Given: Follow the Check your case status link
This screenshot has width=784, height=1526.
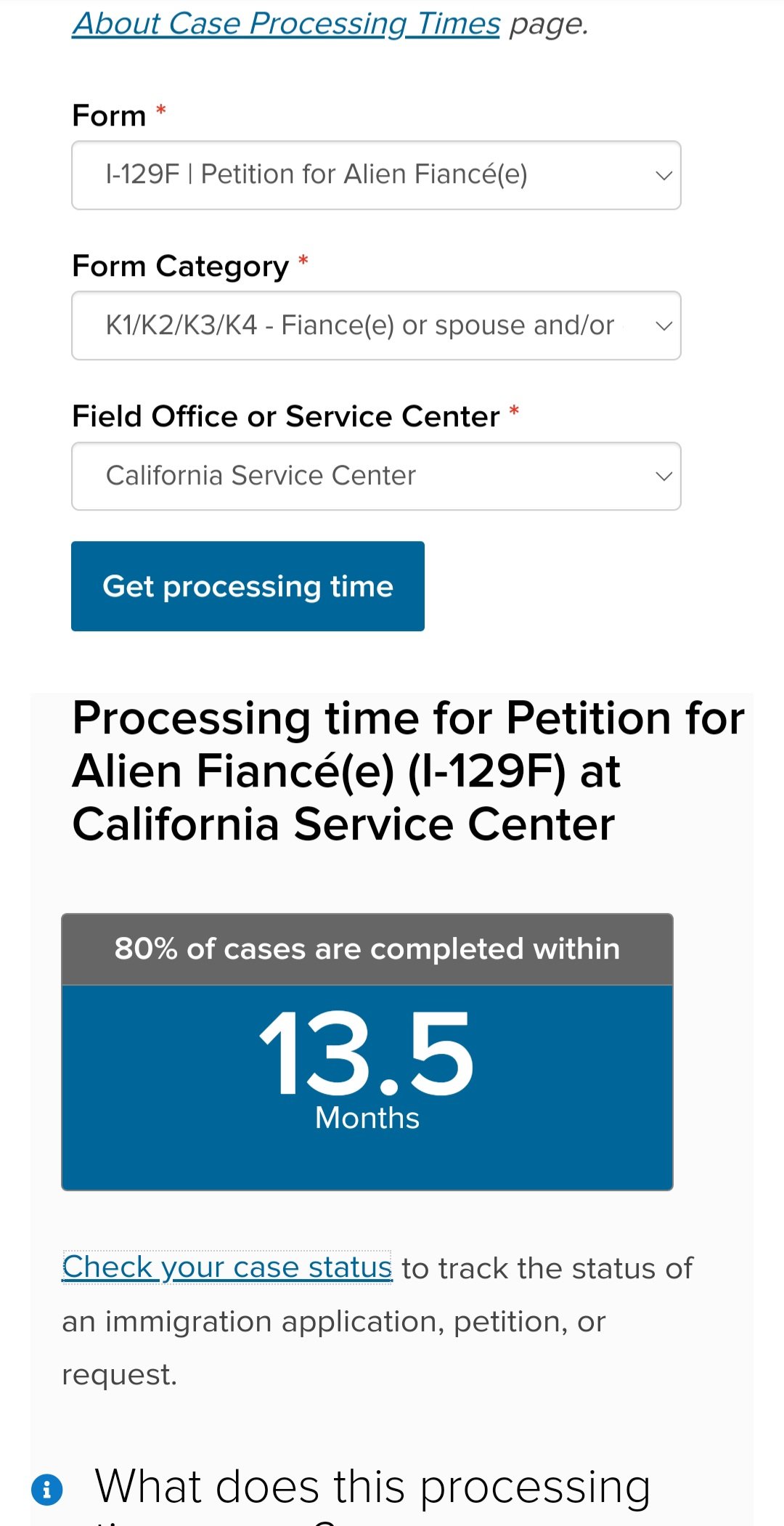Looking at the screenshot, I should 227,1267.
